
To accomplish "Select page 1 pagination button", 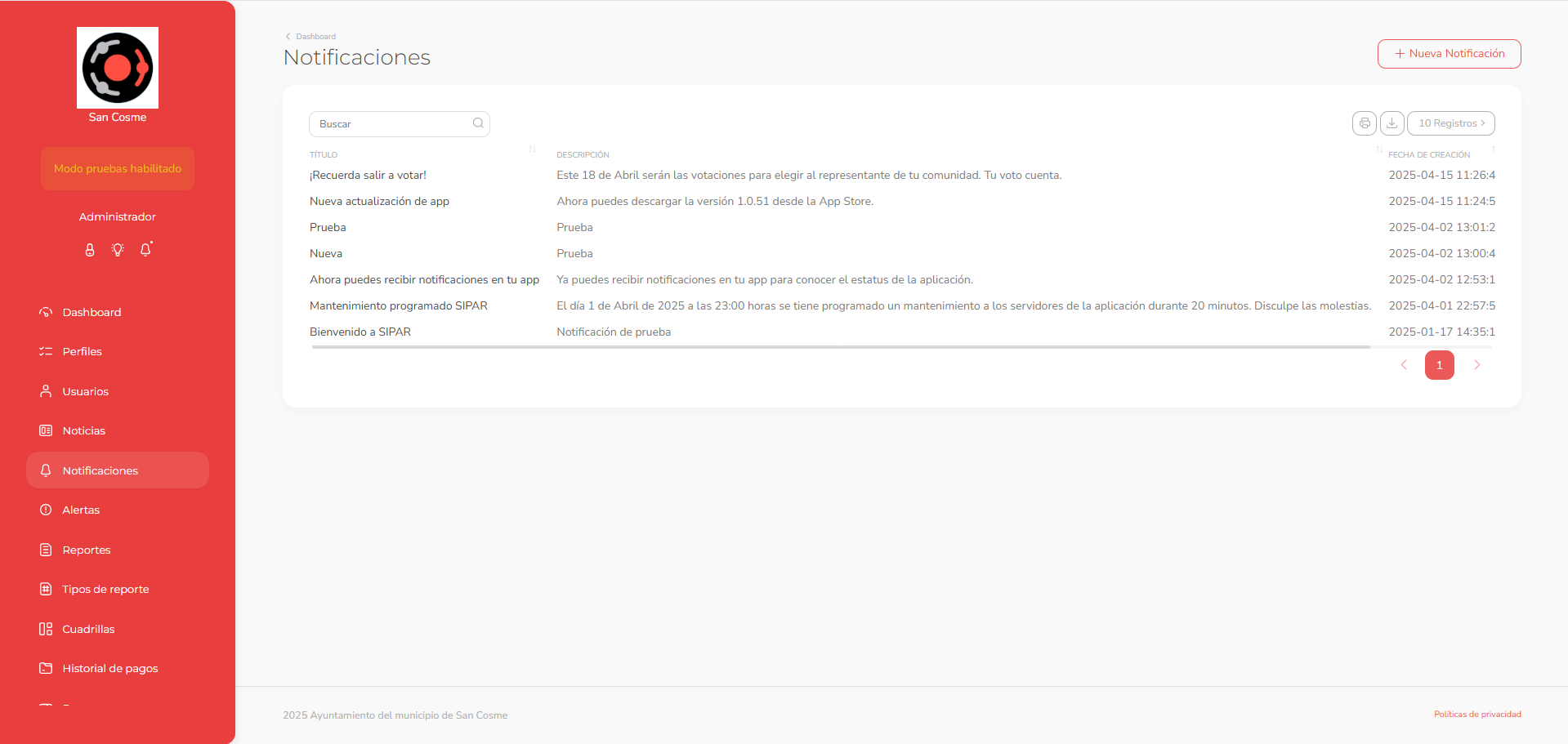I will (x=1439, y=365).
